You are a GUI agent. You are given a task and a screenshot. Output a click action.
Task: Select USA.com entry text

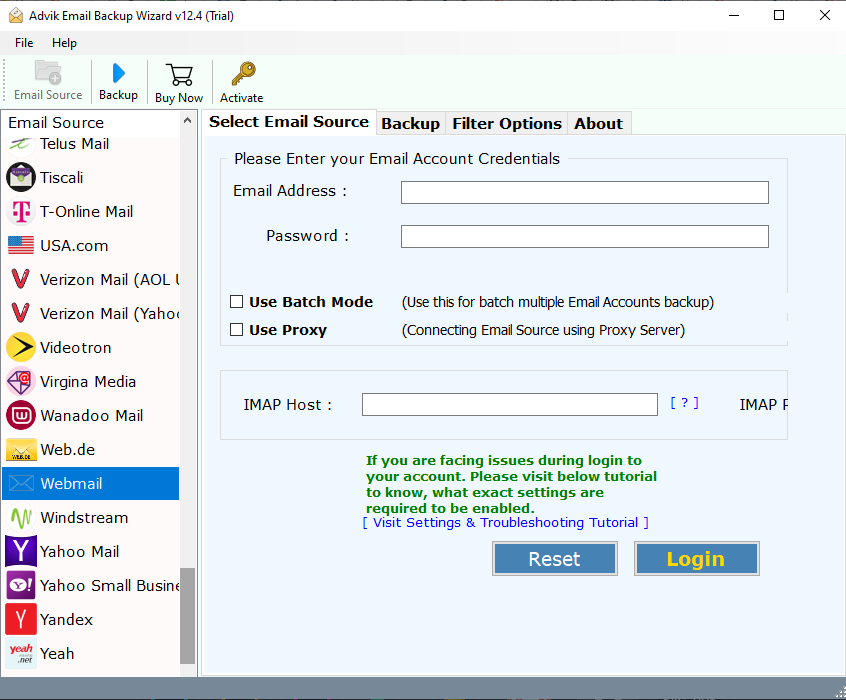pos(74,246)
